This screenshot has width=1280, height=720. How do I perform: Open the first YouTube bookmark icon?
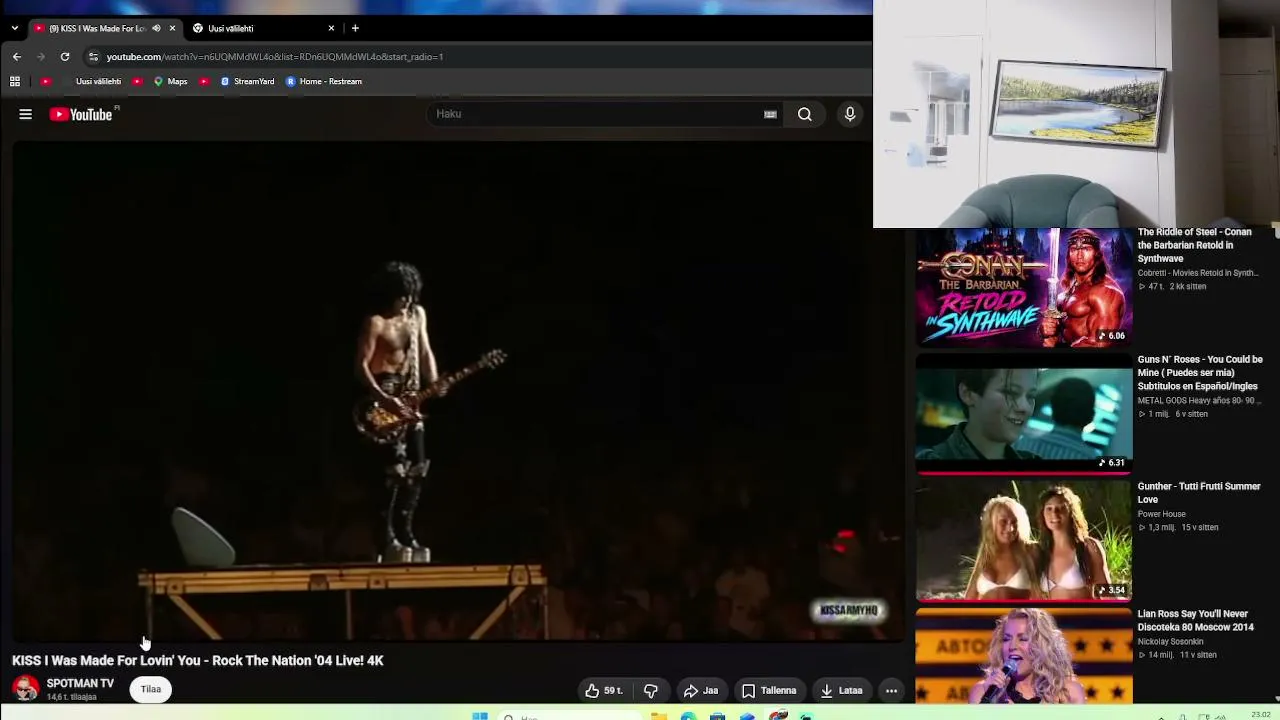point(45,81)
